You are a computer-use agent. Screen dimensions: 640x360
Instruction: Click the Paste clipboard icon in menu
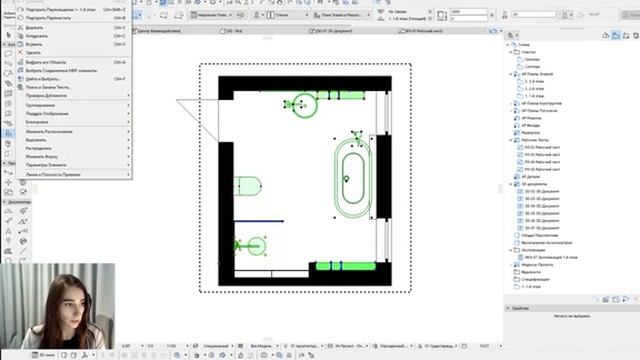point(20,44)
